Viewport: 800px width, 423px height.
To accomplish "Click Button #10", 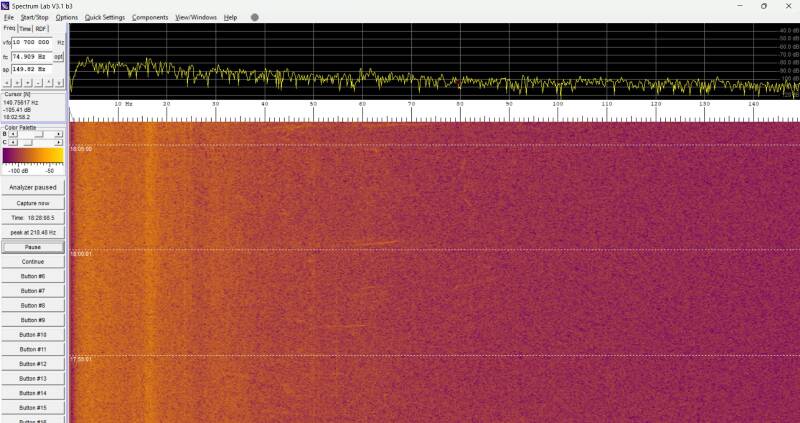I will pos(33,335).
